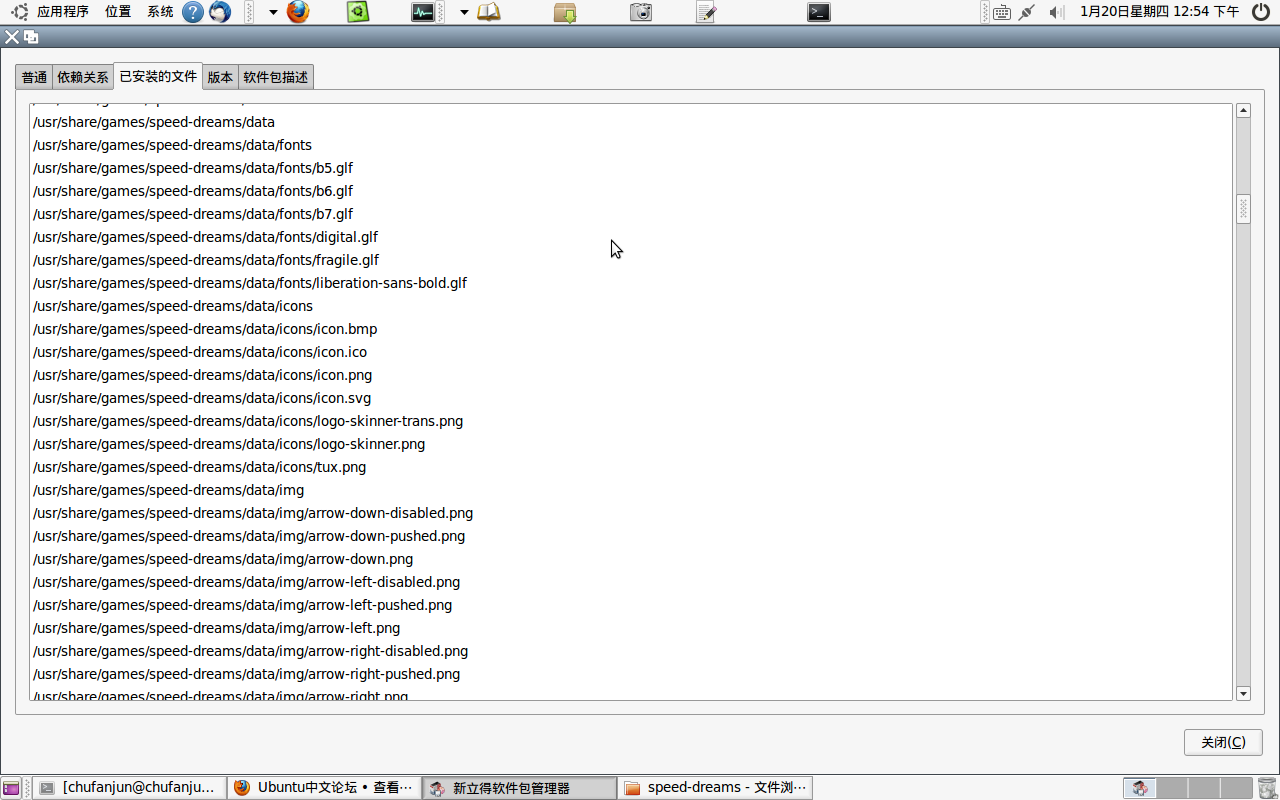Click the Thunderbird mail icon beside help
1280x800 pixels.
[x=220, y=12]
